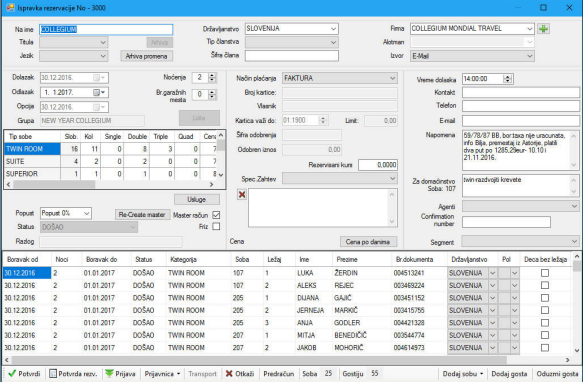Click Potvrdi with green checkmark icon
The width and height of the screenshot is (583, 382).
click(24, 373)
